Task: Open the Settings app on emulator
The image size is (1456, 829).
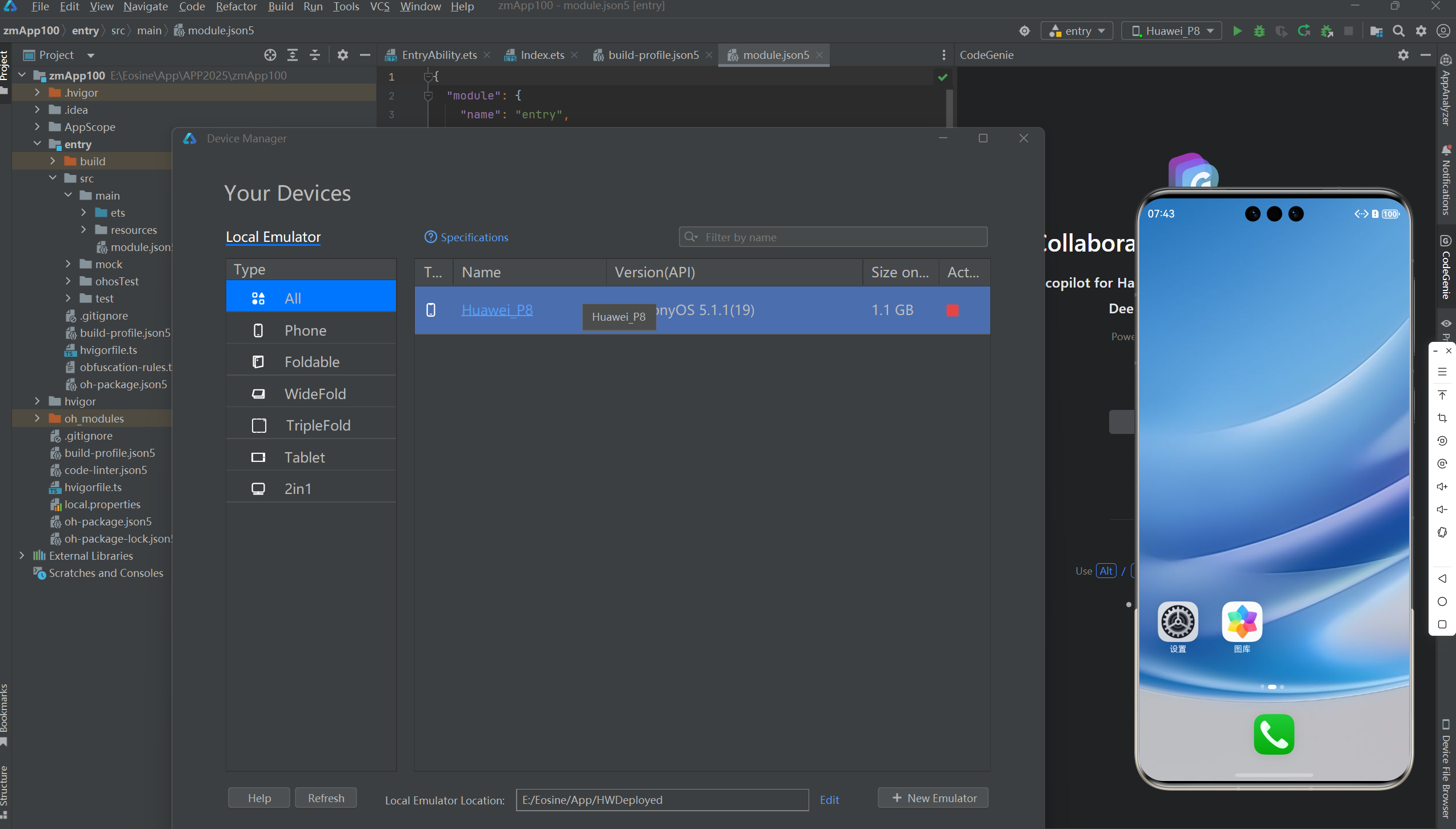Action: click(x=1178, y=621)
